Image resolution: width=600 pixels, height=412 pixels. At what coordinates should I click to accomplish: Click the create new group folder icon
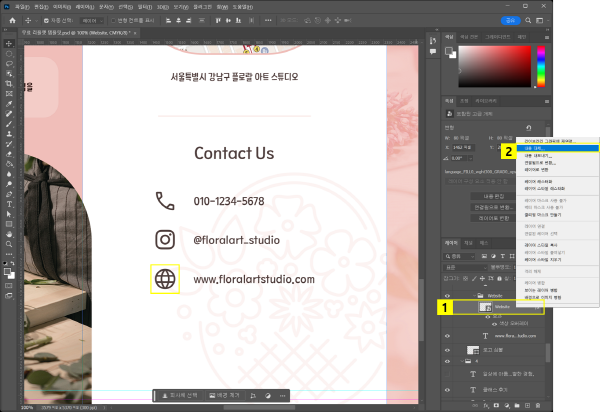point(517,405)
